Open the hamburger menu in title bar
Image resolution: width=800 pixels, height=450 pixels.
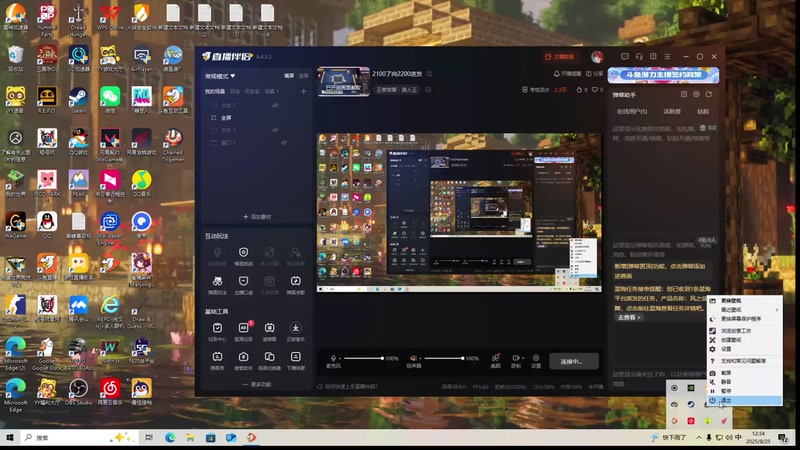[x=667, y=57]
